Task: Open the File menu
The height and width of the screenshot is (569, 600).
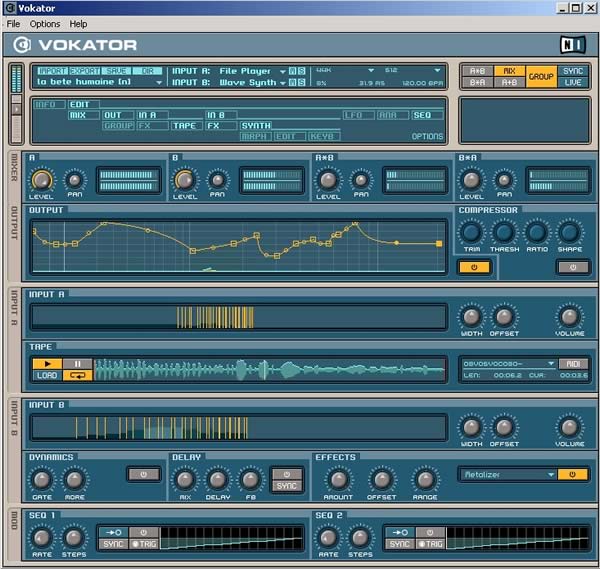Action: (13, 23)
